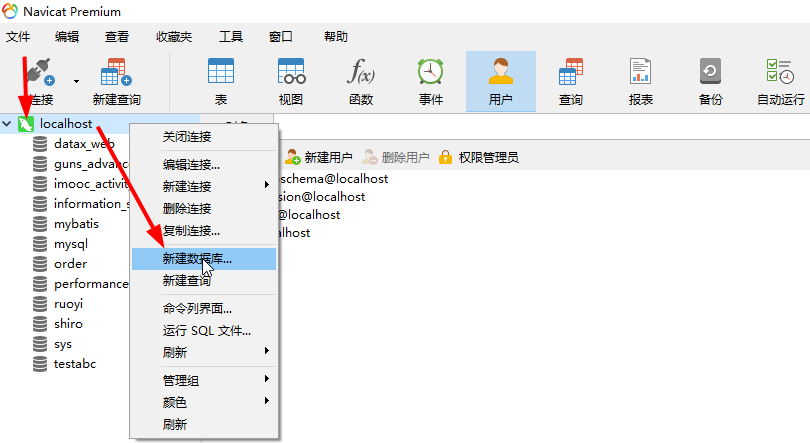Choose 新建数据库... in context menu
This screenshot has height=443, width=810.
coord(204,259)
